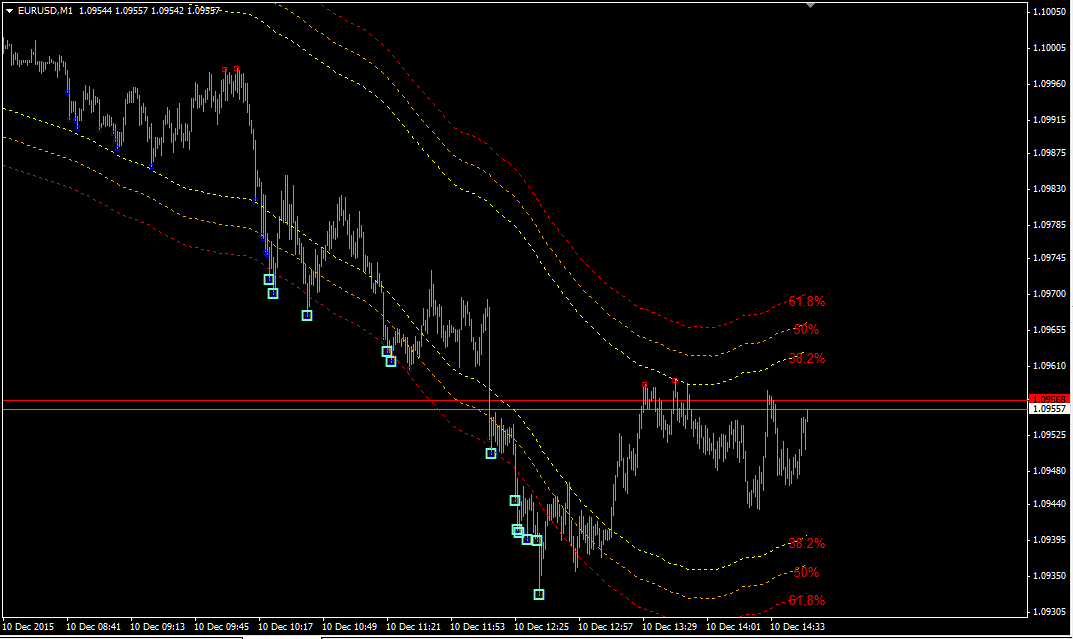Select the lower band 61.8% label
The image size is (1073, 639).
click(806, 600)
